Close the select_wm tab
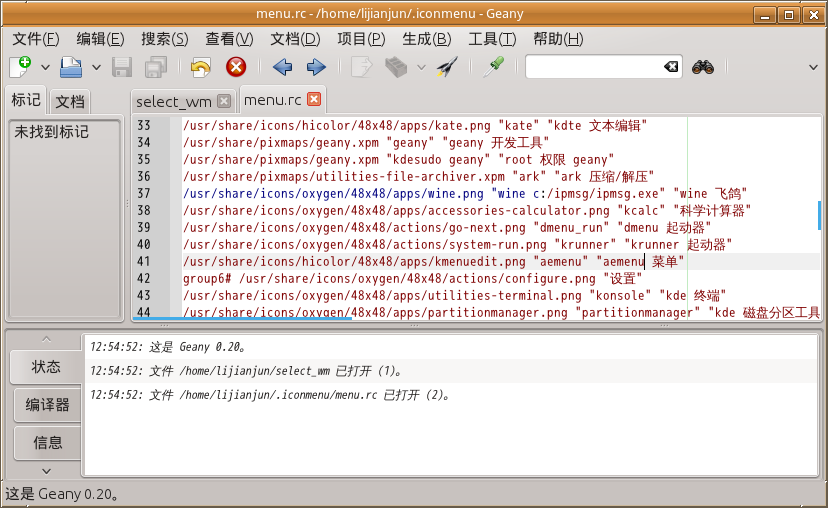The height and width of the screenshot is (508, 828). [224, 101]
